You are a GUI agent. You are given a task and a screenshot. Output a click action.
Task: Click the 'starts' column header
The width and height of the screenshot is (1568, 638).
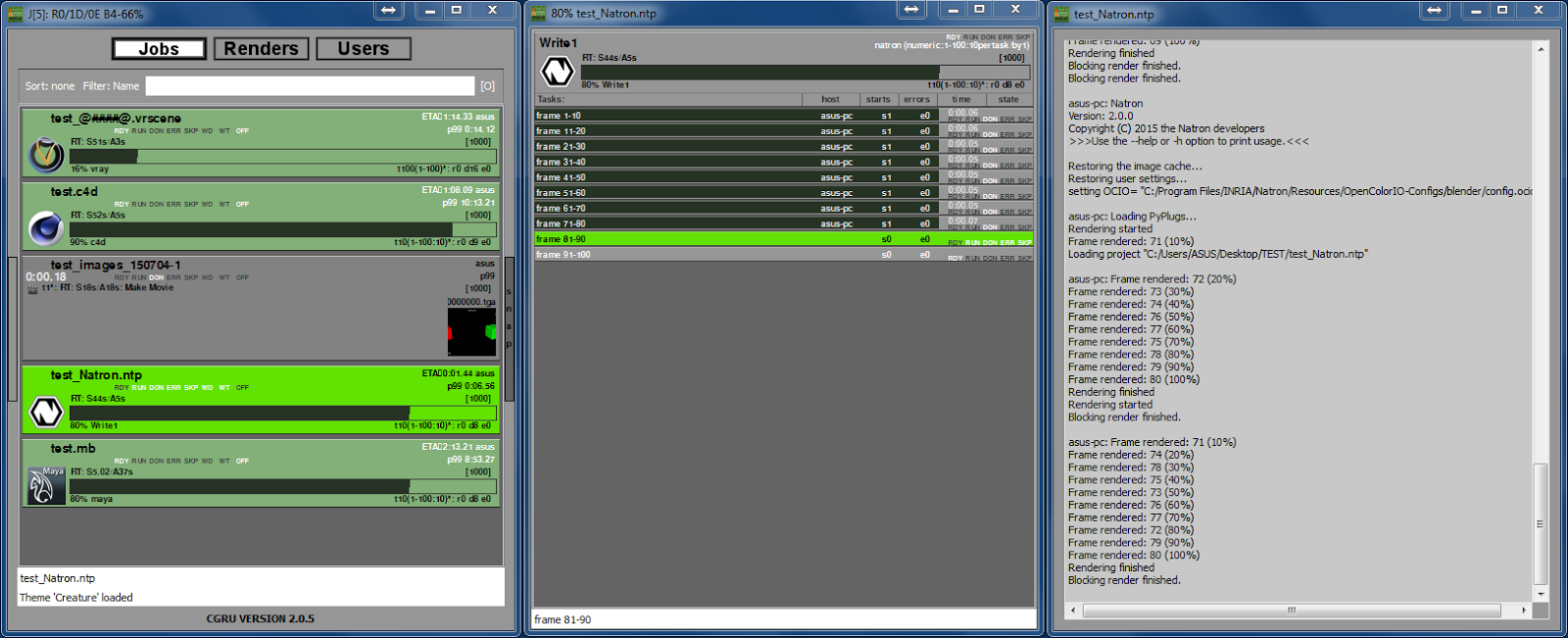click(878, 99)
